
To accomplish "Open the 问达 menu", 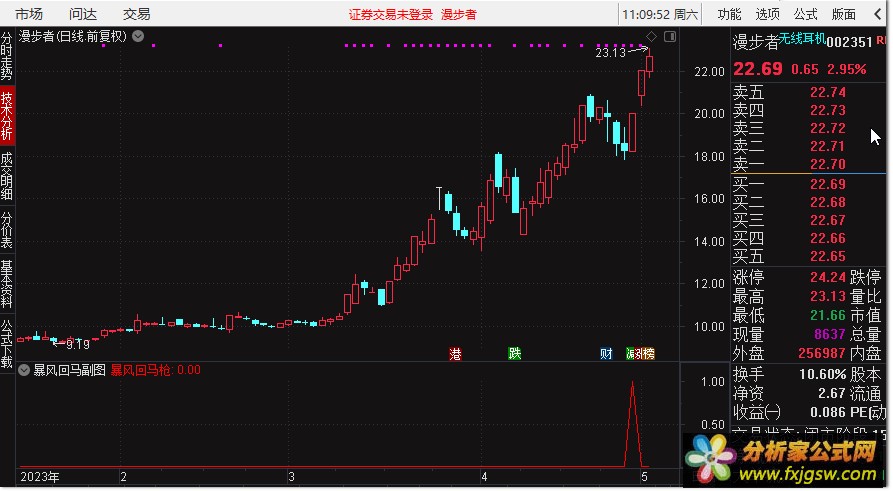I will tap(83, 14).
